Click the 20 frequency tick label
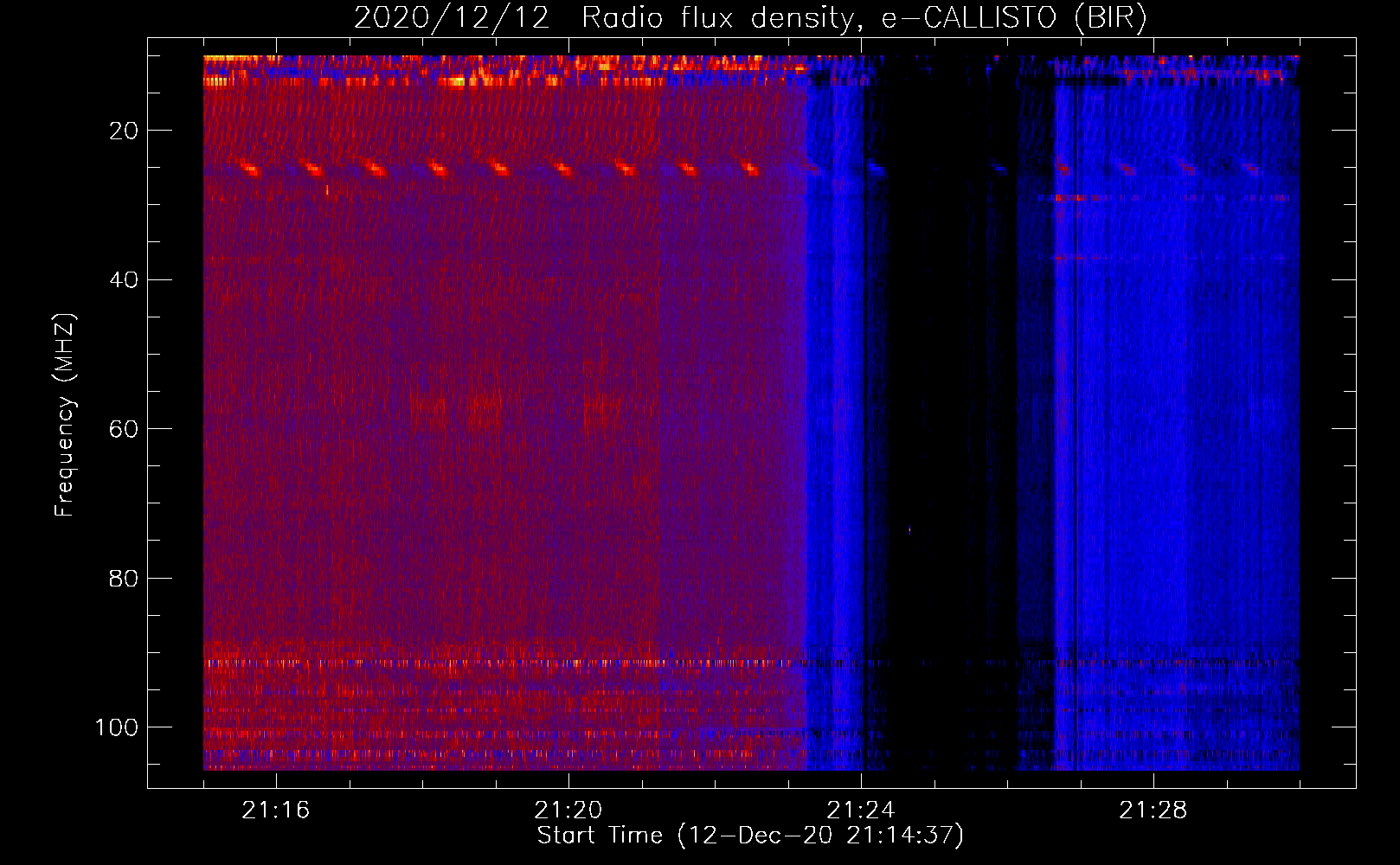1400x865 pixels. coord(124,131)
